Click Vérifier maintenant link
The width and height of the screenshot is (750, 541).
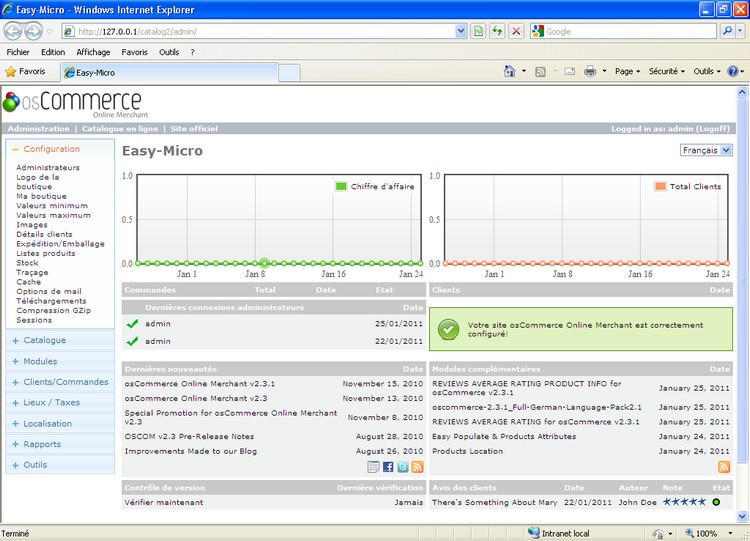tap(164, 502)
